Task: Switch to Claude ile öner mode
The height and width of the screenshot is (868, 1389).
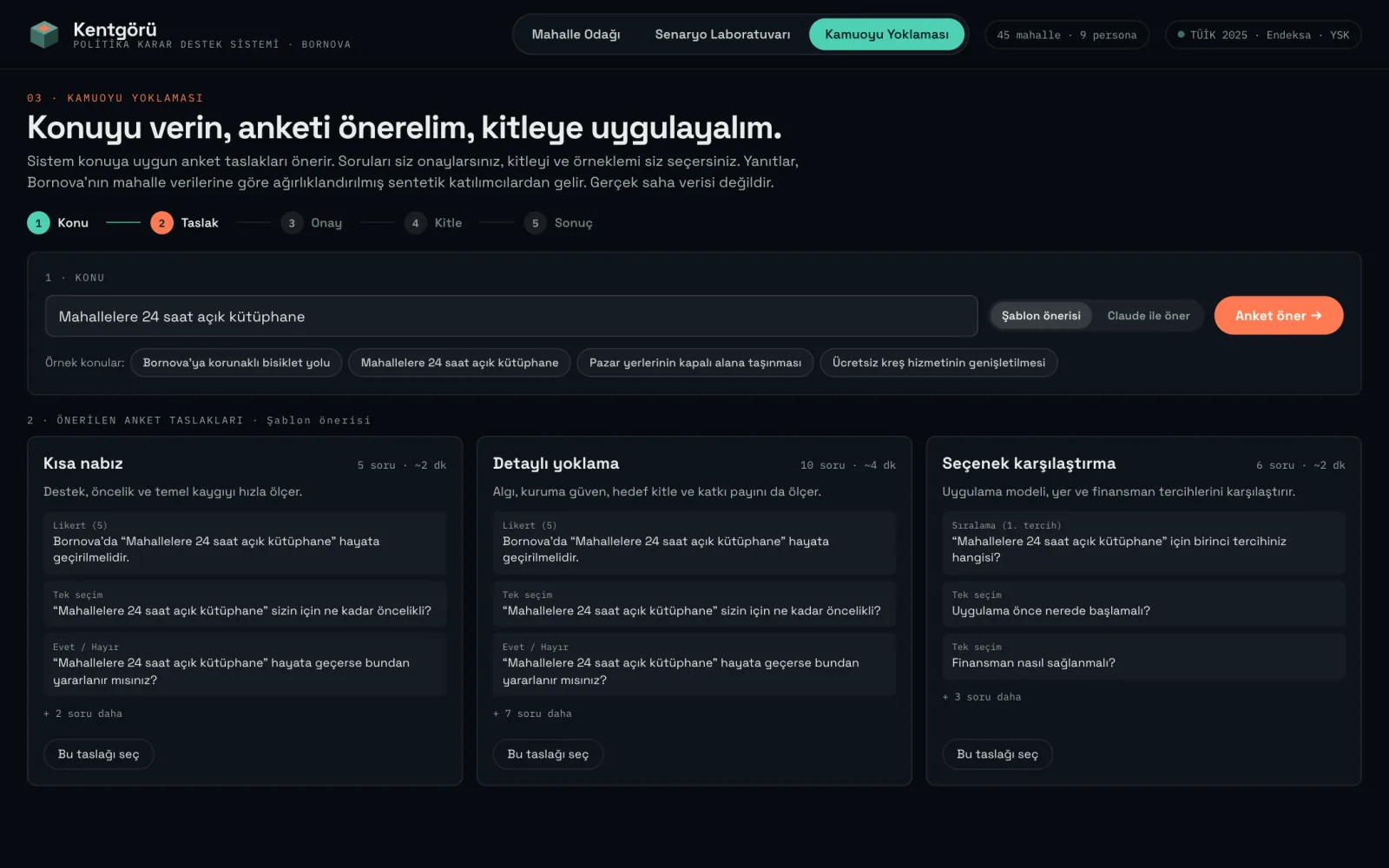Action: pyautogui.click(x=1149, y=316)
